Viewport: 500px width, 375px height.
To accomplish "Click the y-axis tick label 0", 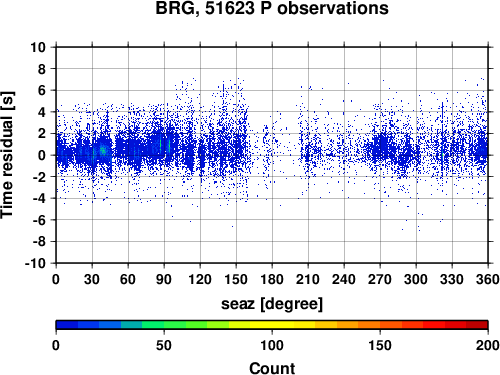I will pyautogui.click(x=42, y=155).
